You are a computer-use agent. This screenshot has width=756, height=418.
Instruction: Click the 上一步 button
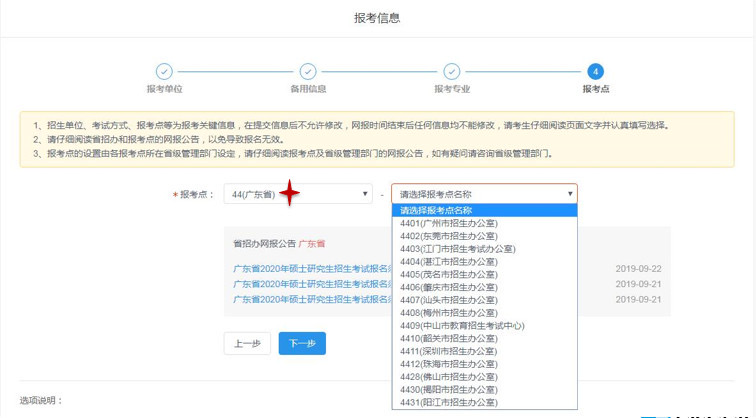247,343
